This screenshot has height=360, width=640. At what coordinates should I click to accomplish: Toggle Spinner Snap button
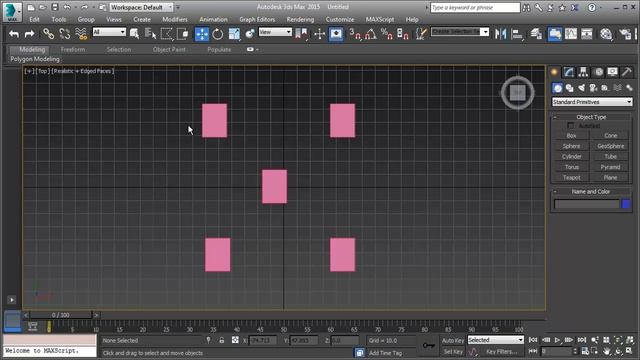coord(403,34)
